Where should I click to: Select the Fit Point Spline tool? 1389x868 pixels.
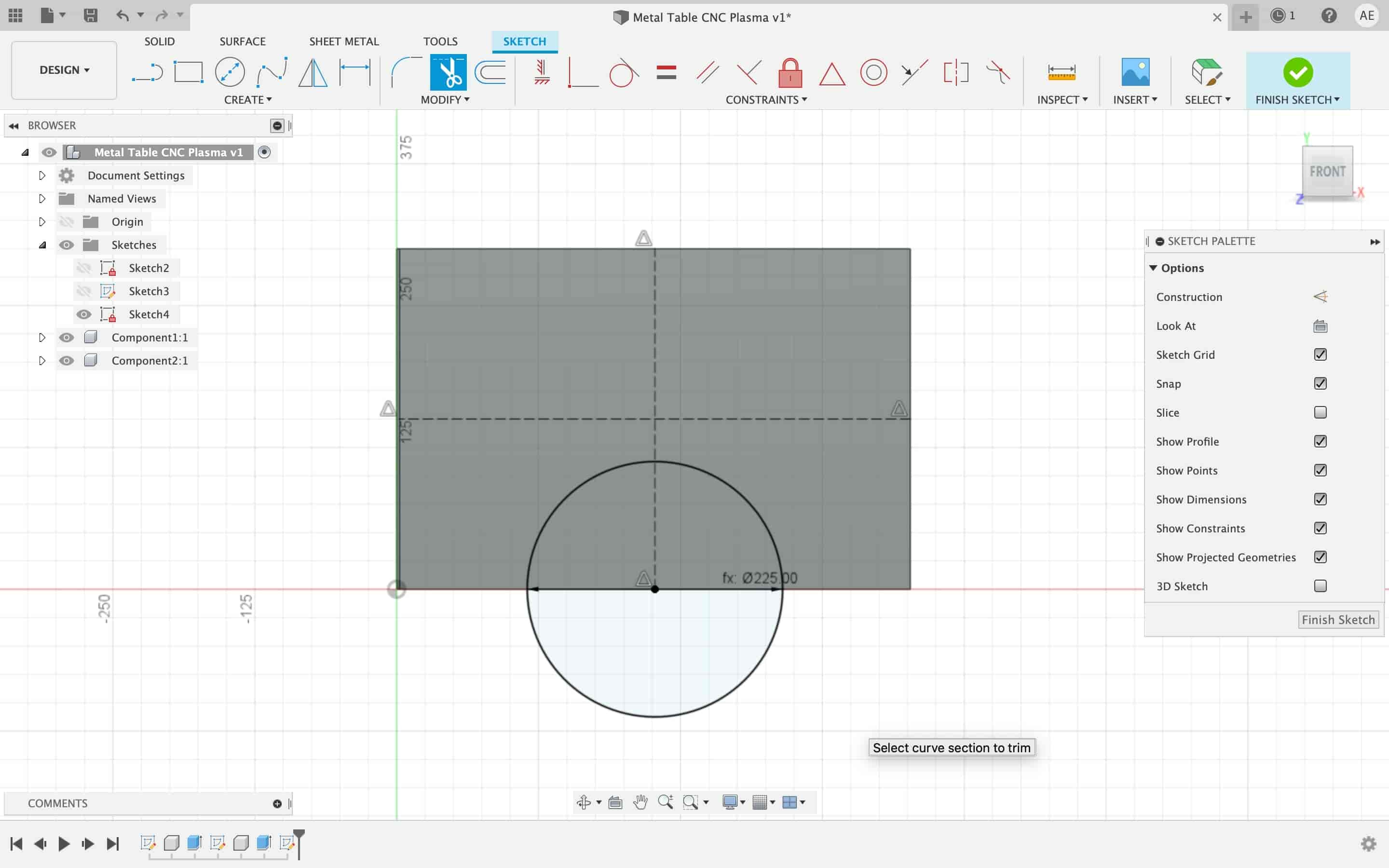point(272,72)
